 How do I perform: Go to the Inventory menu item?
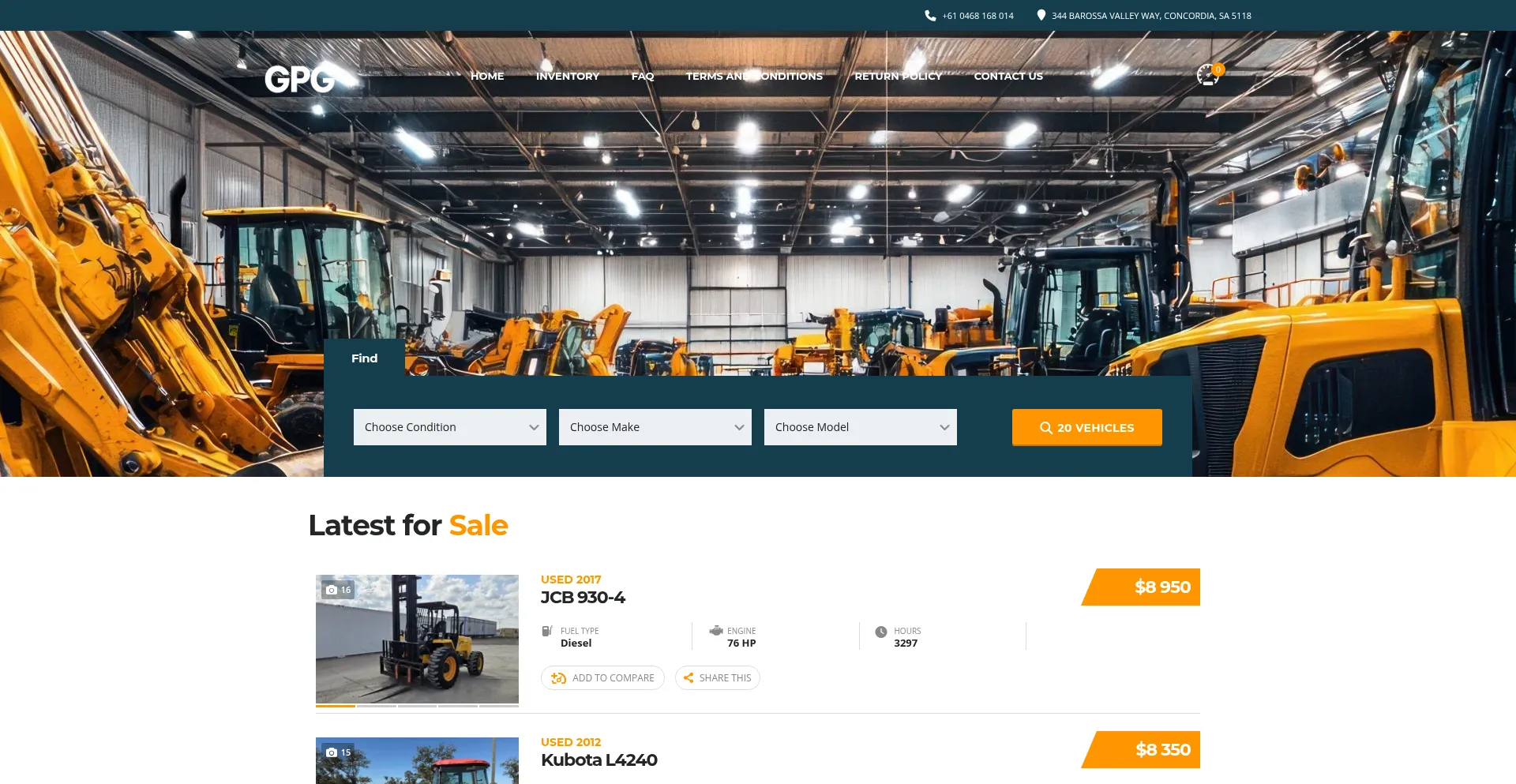(568, 76)
